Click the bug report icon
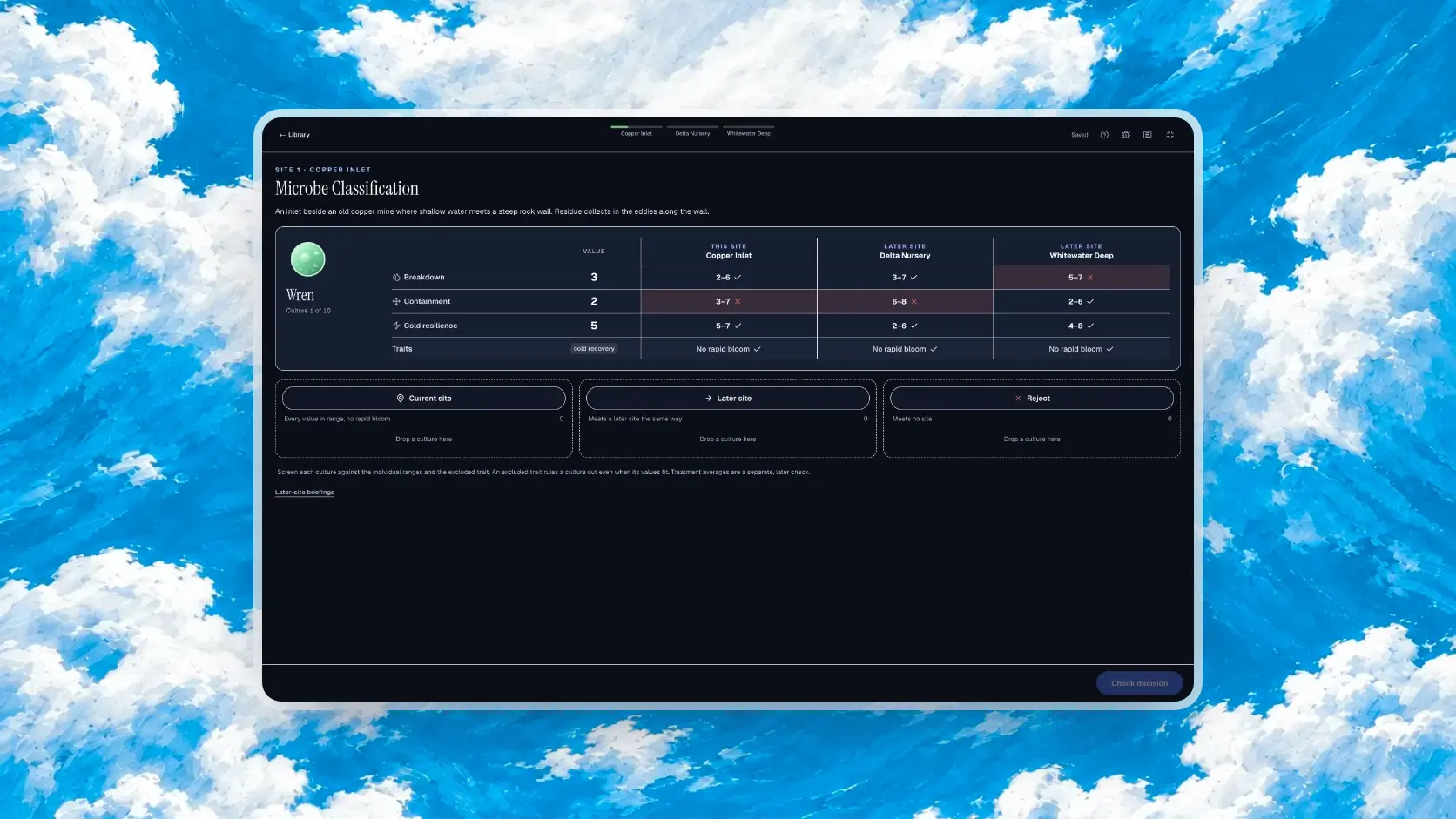1456x819 pixels. 1126,135
